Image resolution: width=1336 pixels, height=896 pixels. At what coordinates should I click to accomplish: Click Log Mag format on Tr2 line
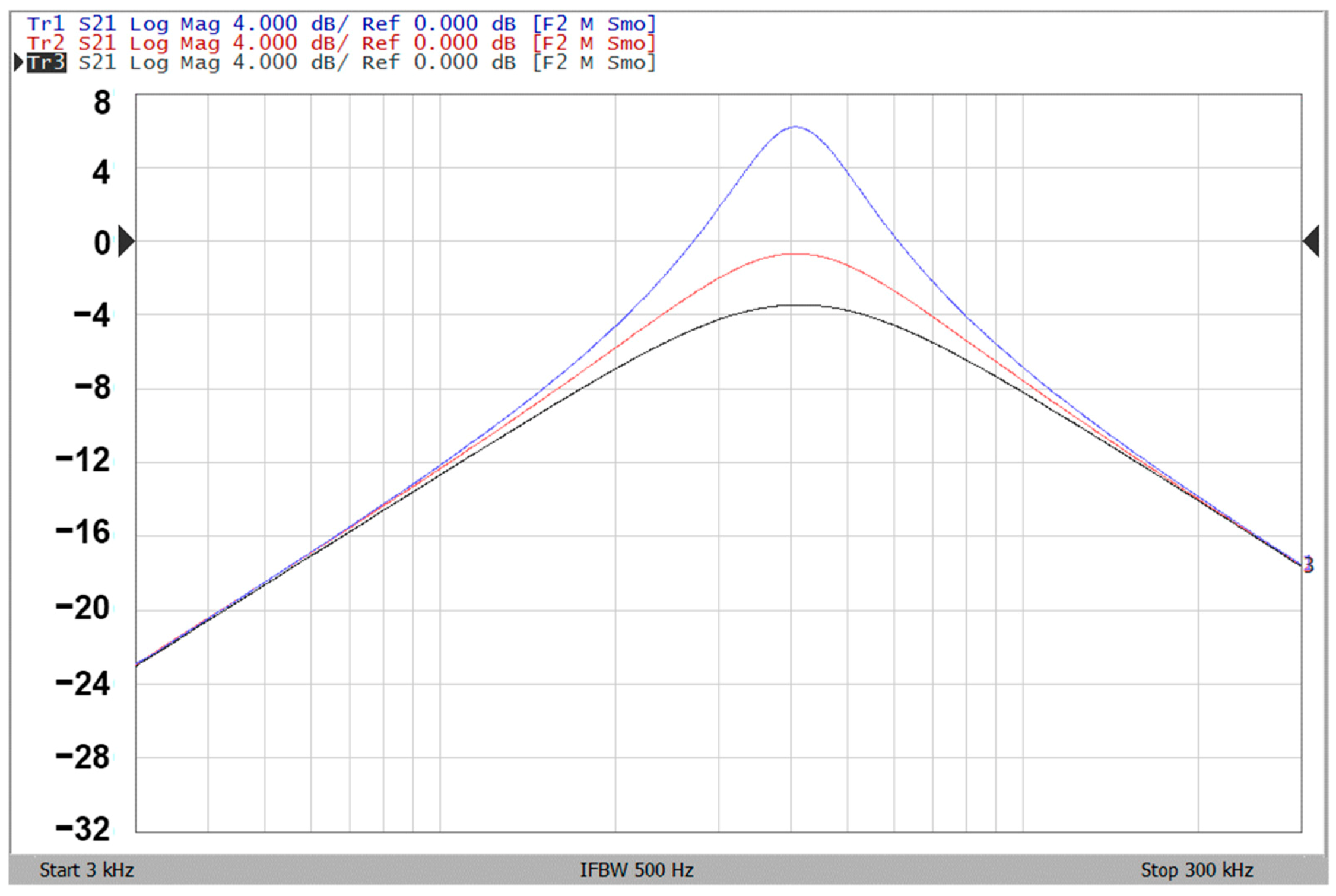click(x=174, y=43)
